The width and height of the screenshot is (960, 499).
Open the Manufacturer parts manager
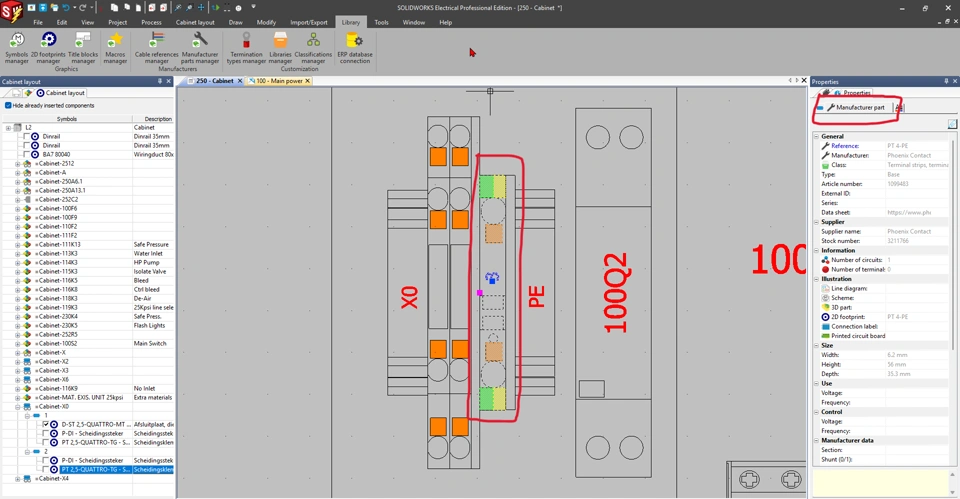pos(200,48)
